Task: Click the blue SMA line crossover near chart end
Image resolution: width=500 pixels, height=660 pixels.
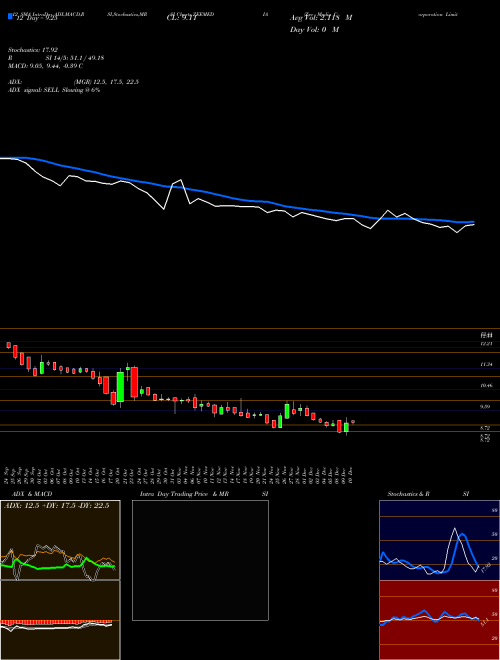Action: (415, 219)
